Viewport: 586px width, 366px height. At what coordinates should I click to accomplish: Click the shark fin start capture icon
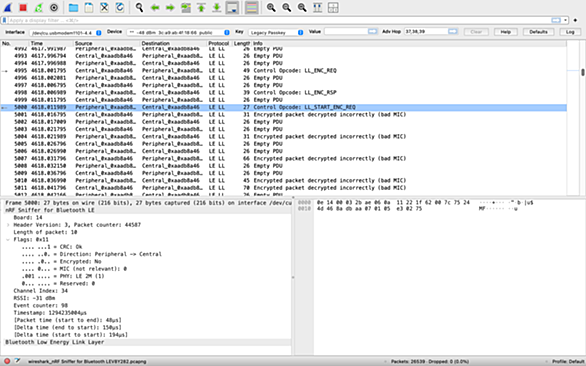(7, 7)
